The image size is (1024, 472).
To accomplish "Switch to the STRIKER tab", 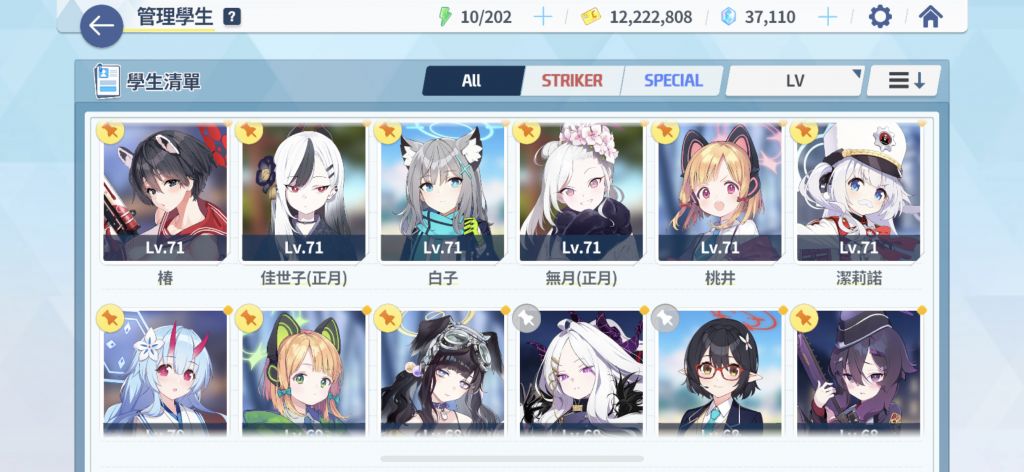I will click(x=572, y=81).
